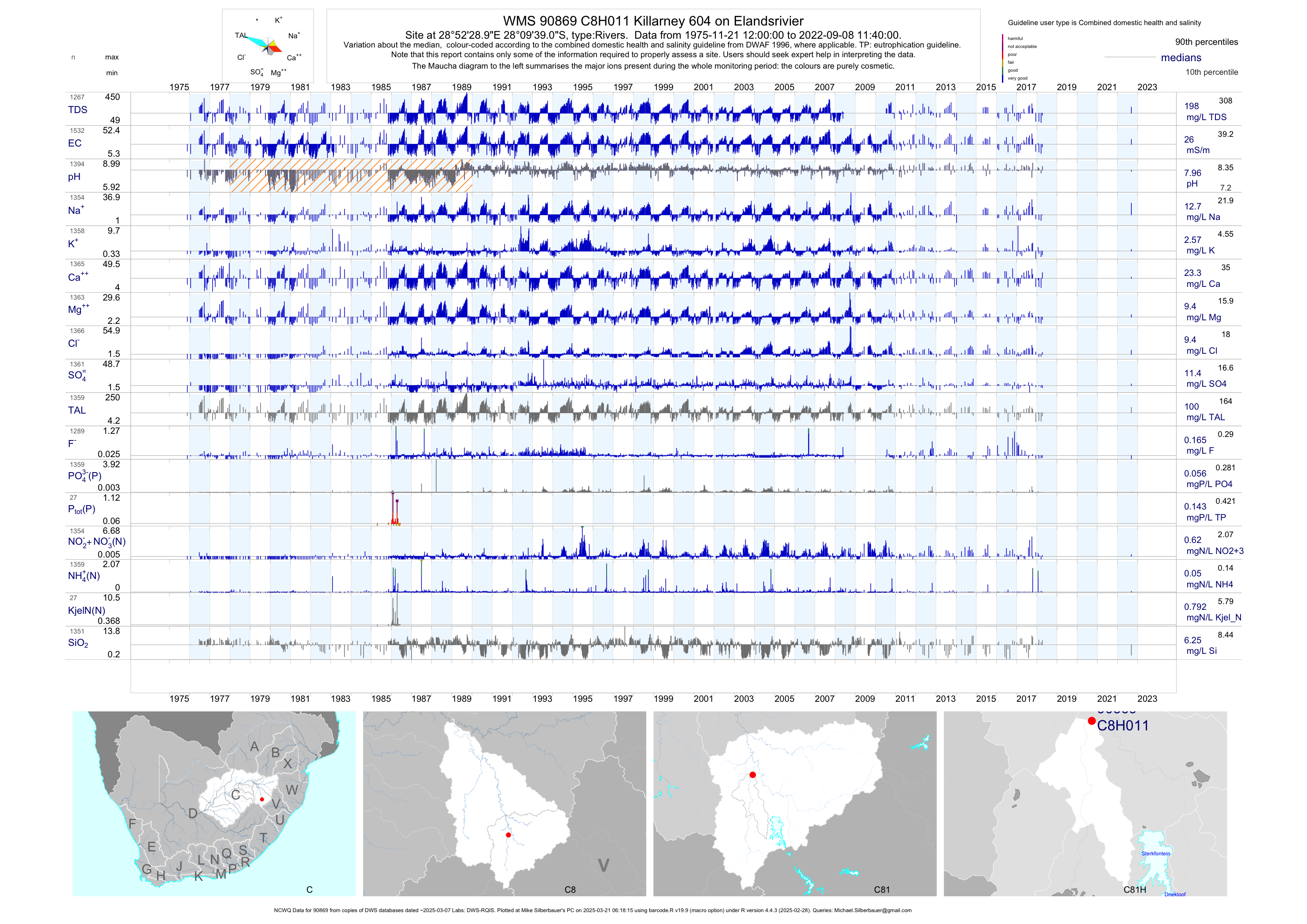This screenshot has width=1307, height=924.
Task: Click the South Africa overview map thumbnail
Action: [214, 803]
